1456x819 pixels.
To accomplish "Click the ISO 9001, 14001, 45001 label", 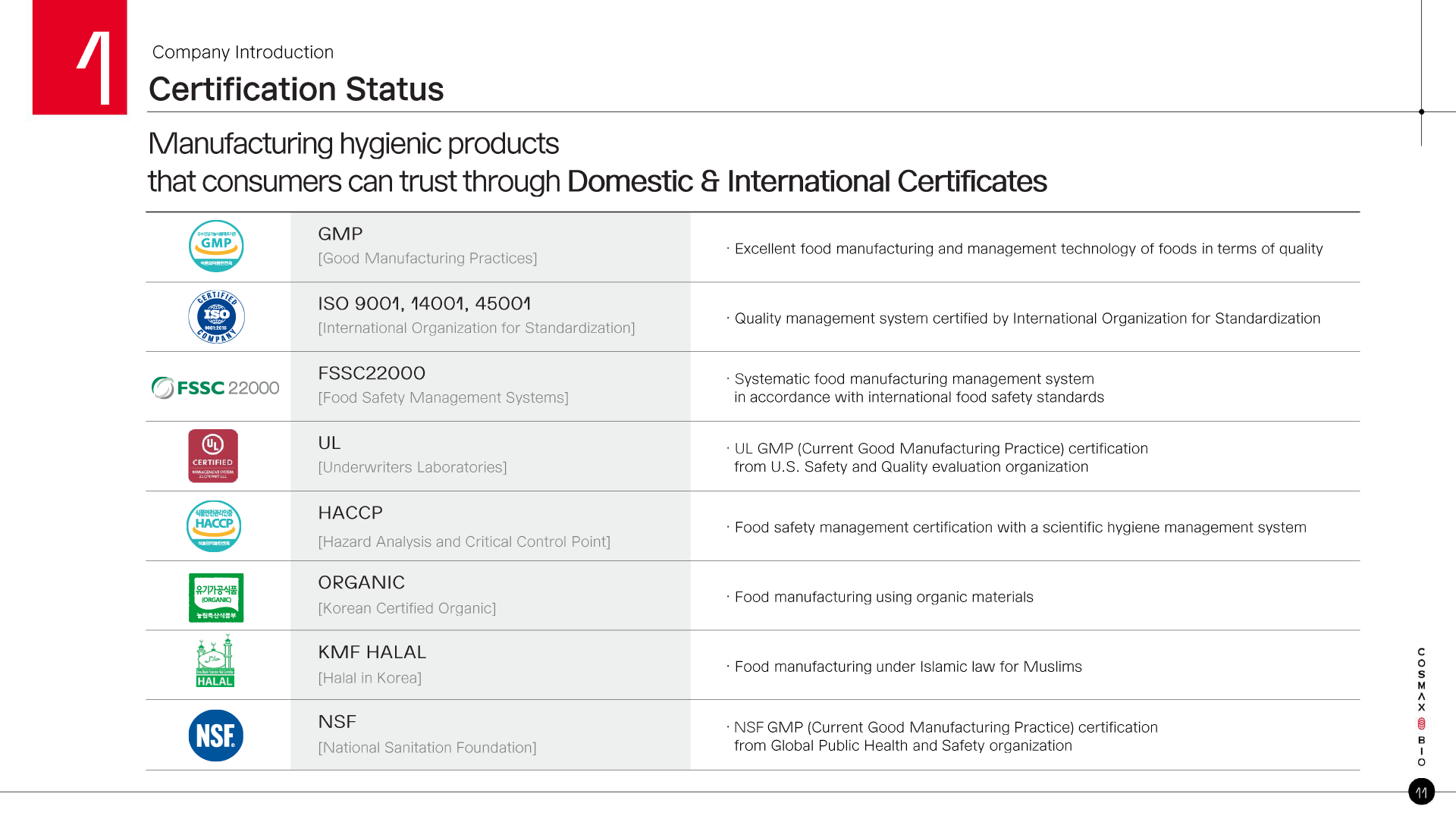I will (424, 304).
